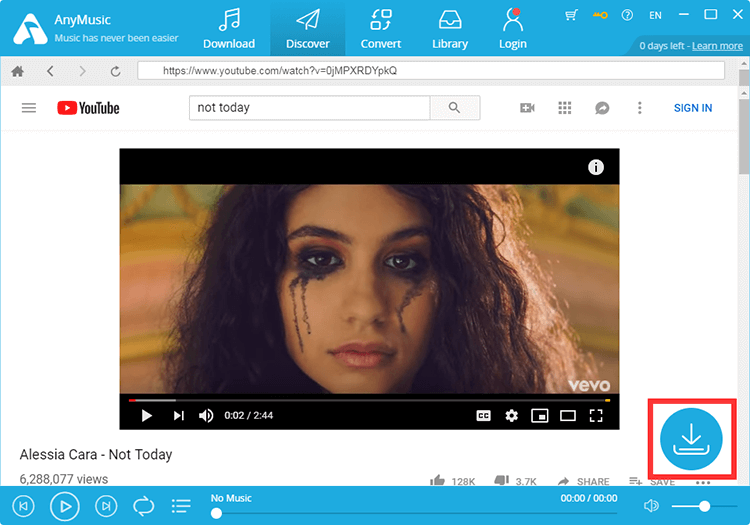Open the YouTube messages icon
The width and height of the screenshot is (750, 525).
pyautogui.click(x=602, y=108)
